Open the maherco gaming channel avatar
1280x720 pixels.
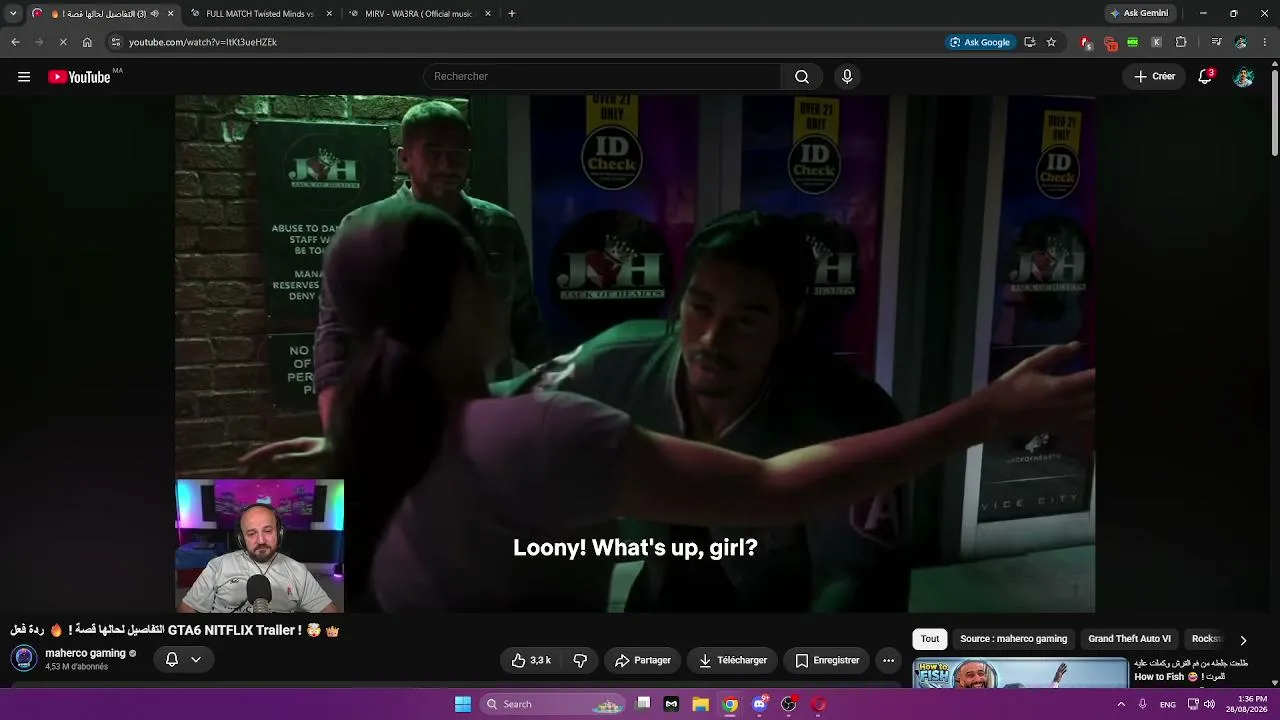coord(24,659)
